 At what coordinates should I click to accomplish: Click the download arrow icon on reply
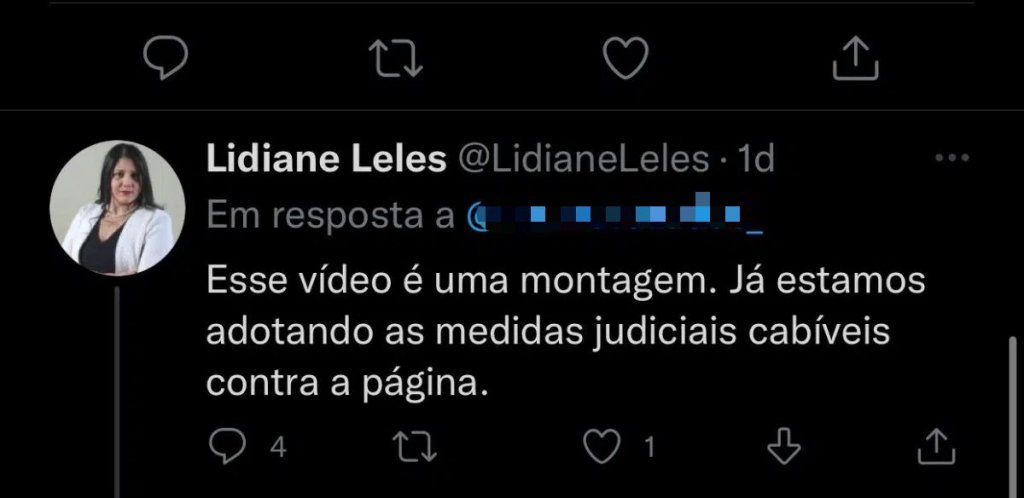coord(783,446)
